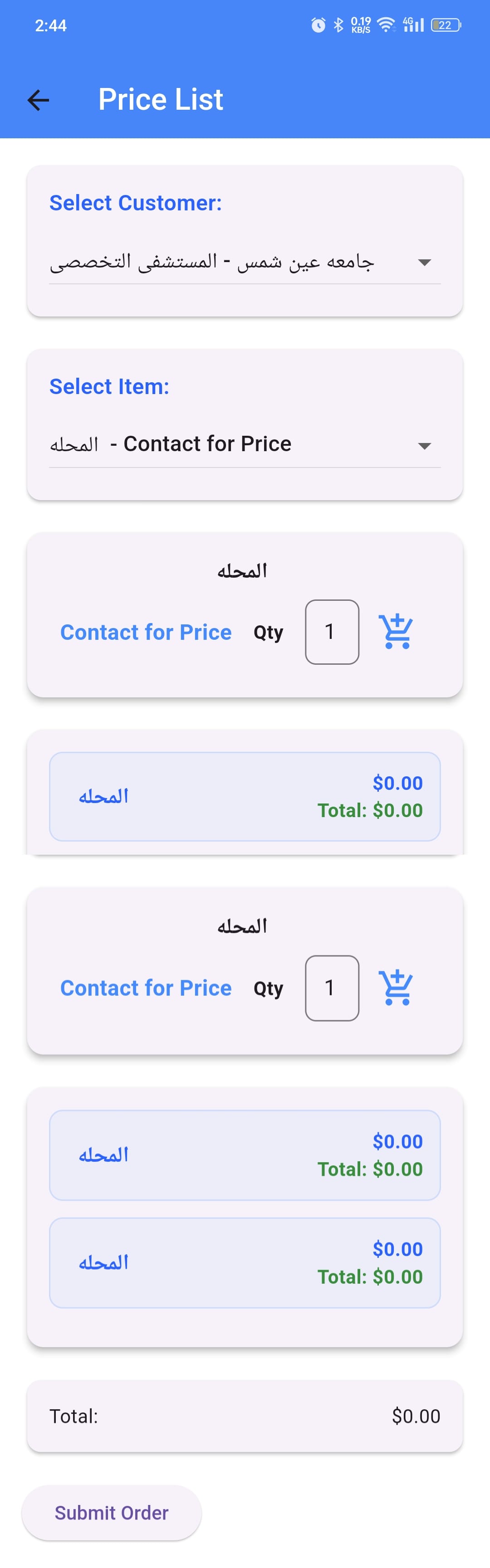The height and width of the screenshot is (1568, 490).
Task: Tap the selected item 'Contact for Price' field
Action: pos(207,444)
